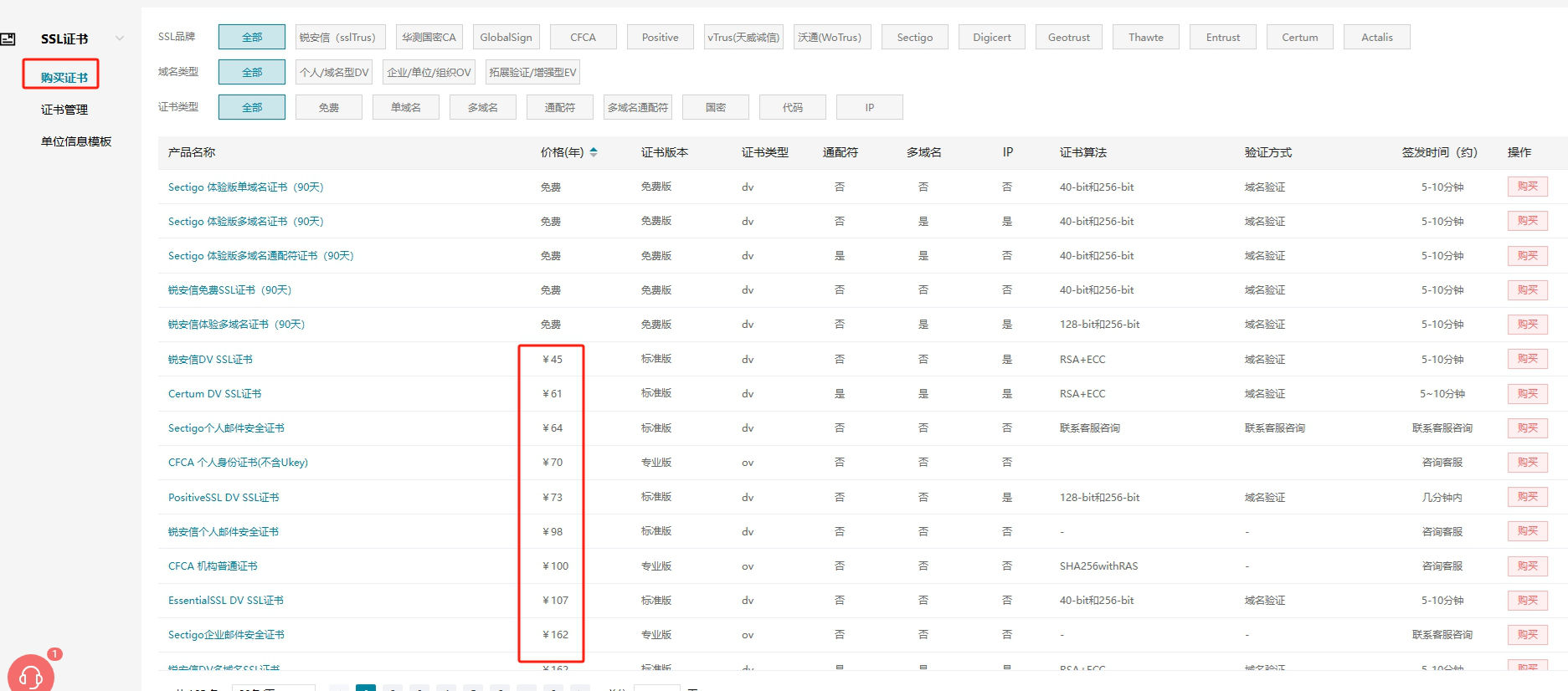Open Certum DV SSL证书 link

point(214,394)
